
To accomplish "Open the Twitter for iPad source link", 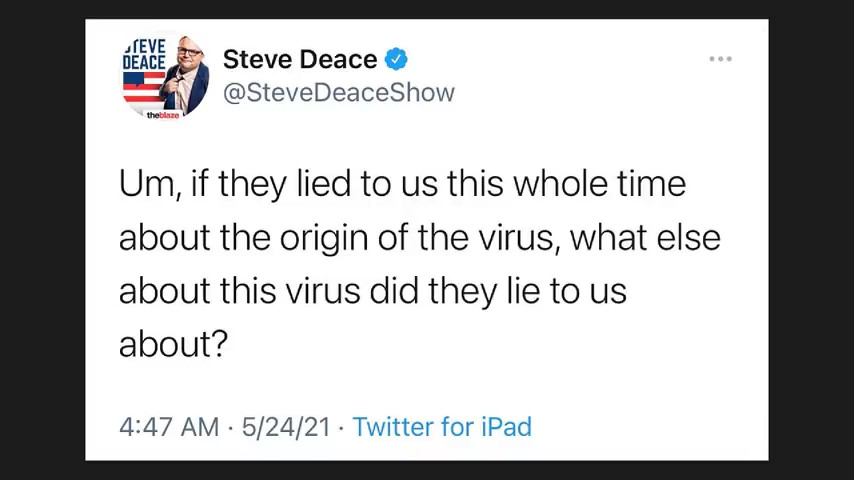I will click(x=442, y=427).
